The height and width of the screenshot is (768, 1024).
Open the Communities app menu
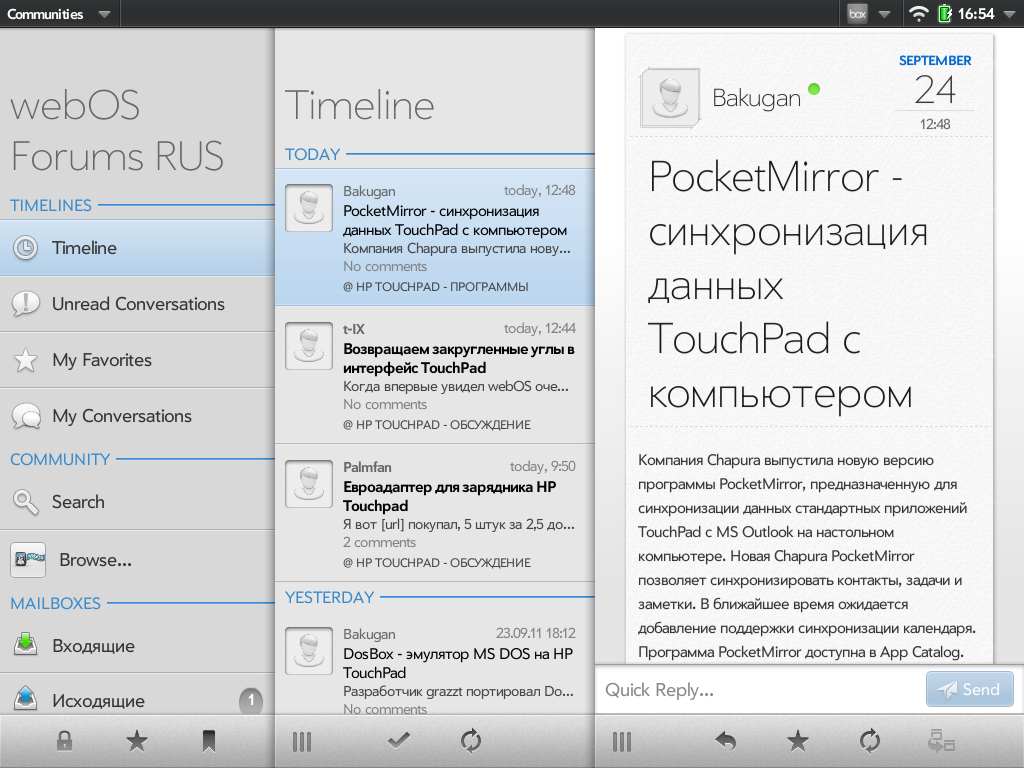pos(60,14)
